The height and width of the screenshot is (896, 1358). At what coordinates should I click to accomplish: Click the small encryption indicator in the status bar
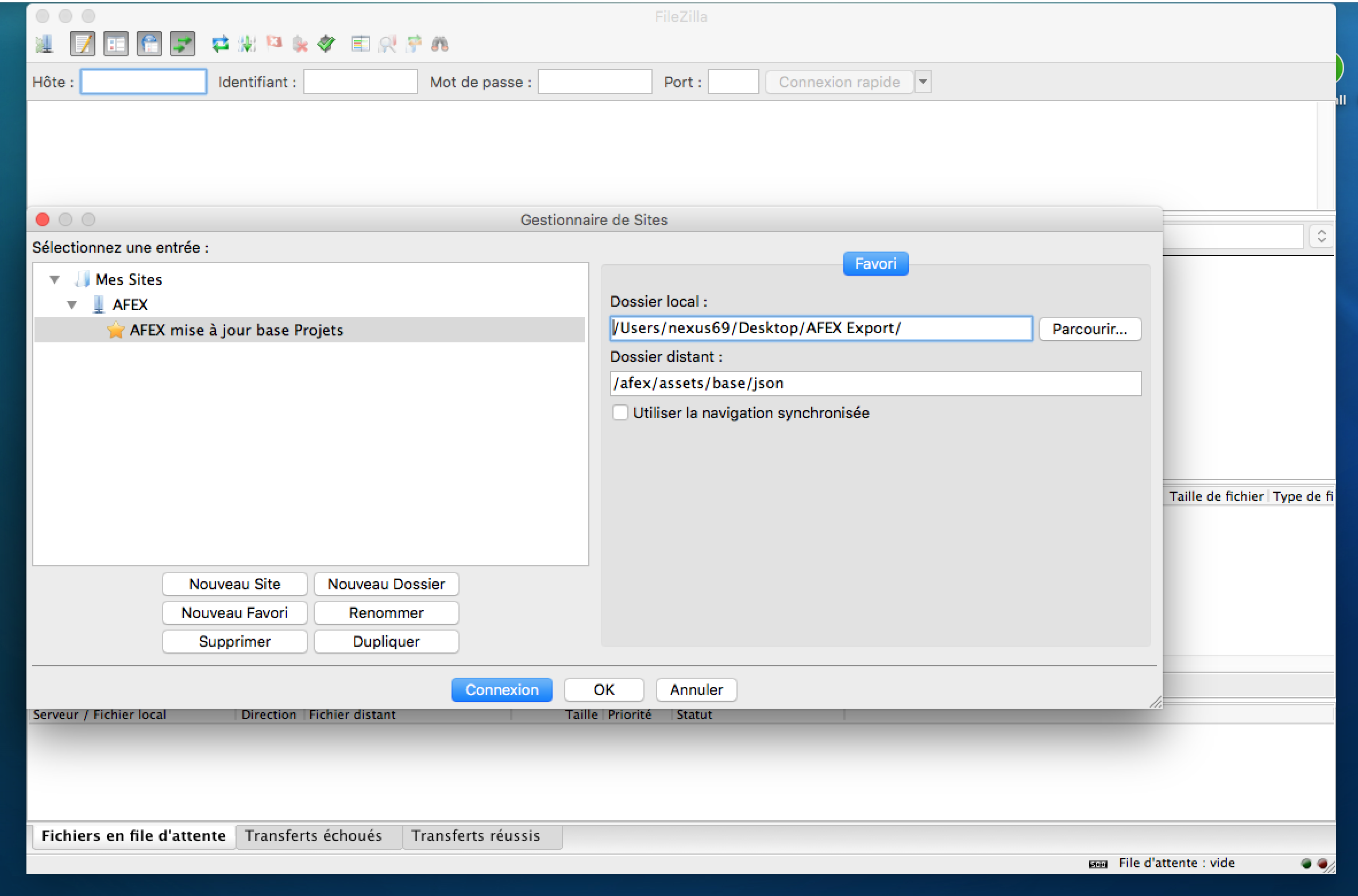[x=1098, y=864]
